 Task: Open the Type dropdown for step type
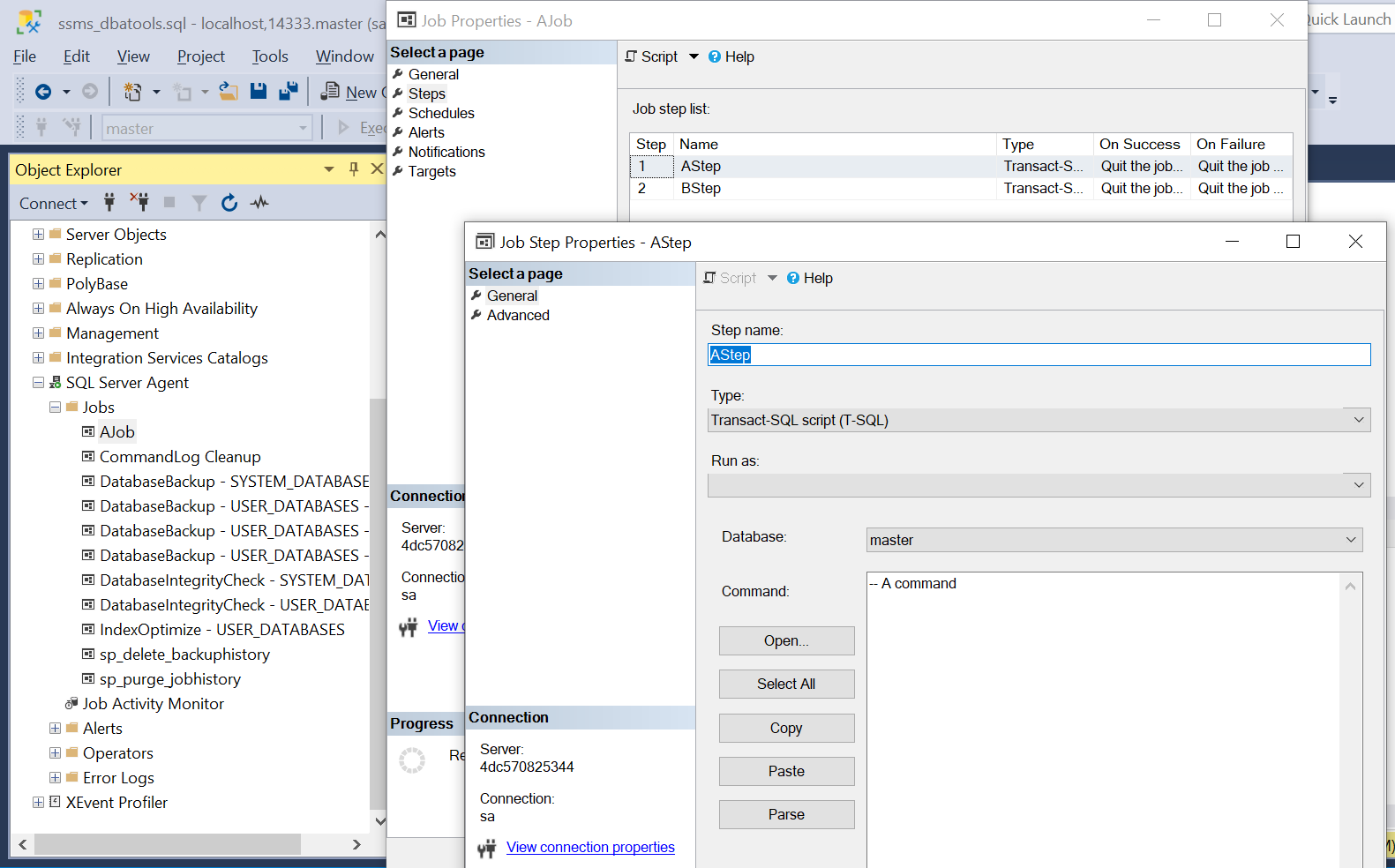[x=1358, y=420]
